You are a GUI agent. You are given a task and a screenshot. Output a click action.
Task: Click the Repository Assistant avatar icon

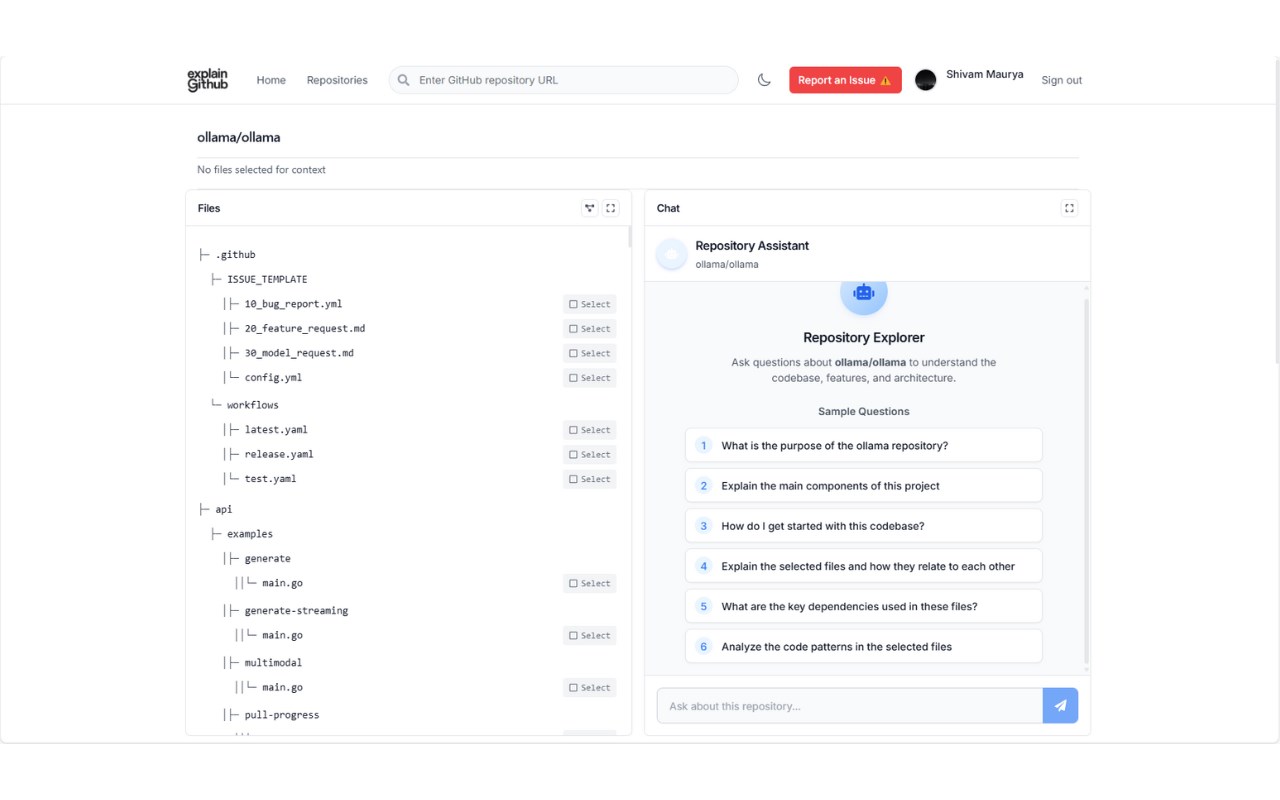[672, 255]
